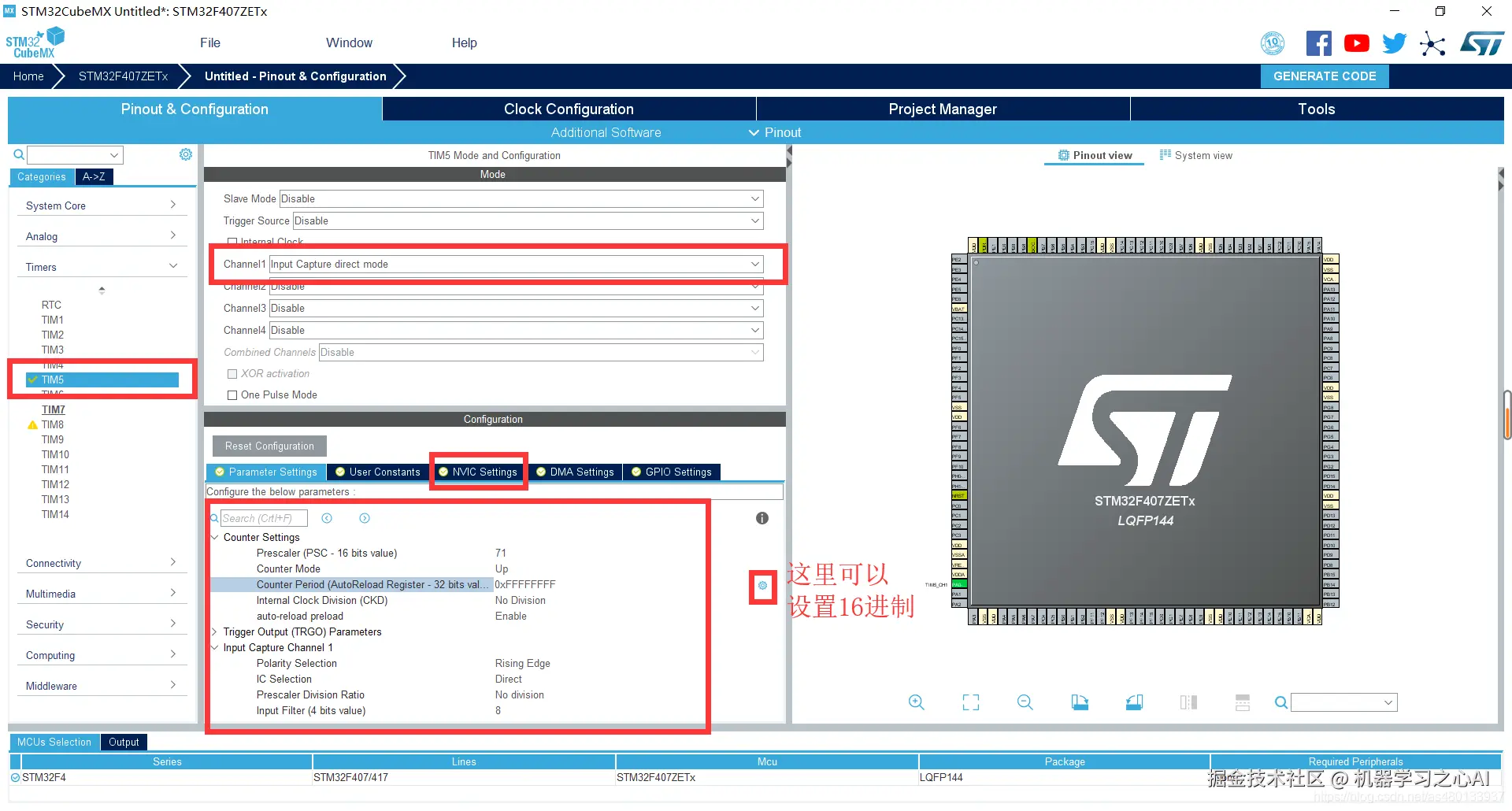The image size is (1512, 811).
Task: Switch to the Clock Configuration tab
Action: coord(569,109)
